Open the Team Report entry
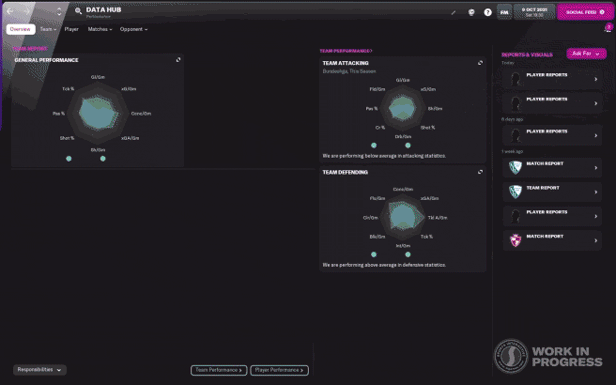Viewport: 616px width, 385px height. [x=552, y=192]
